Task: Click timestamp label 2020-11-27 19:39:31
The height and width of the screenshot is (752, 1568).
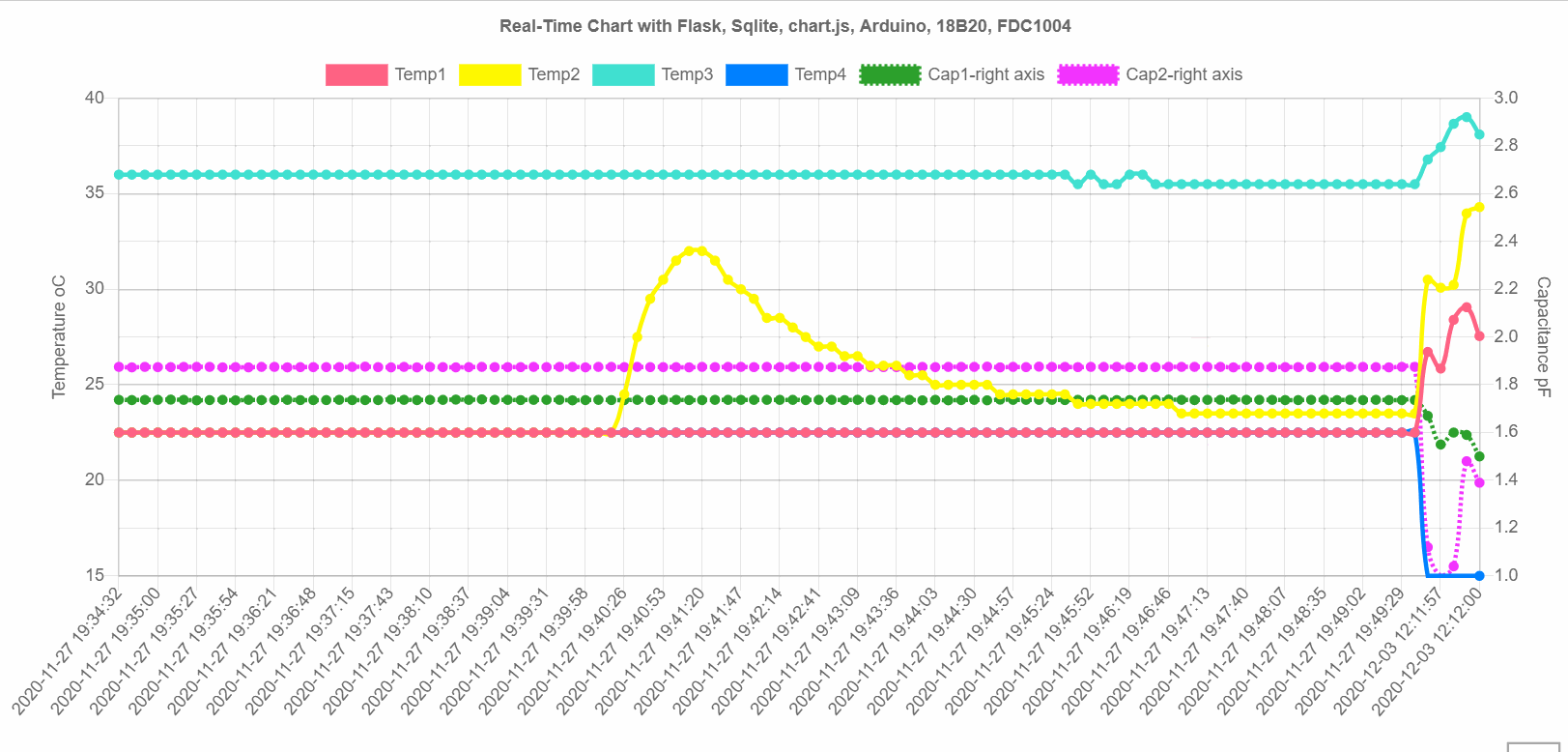Action: click(495, 651)
